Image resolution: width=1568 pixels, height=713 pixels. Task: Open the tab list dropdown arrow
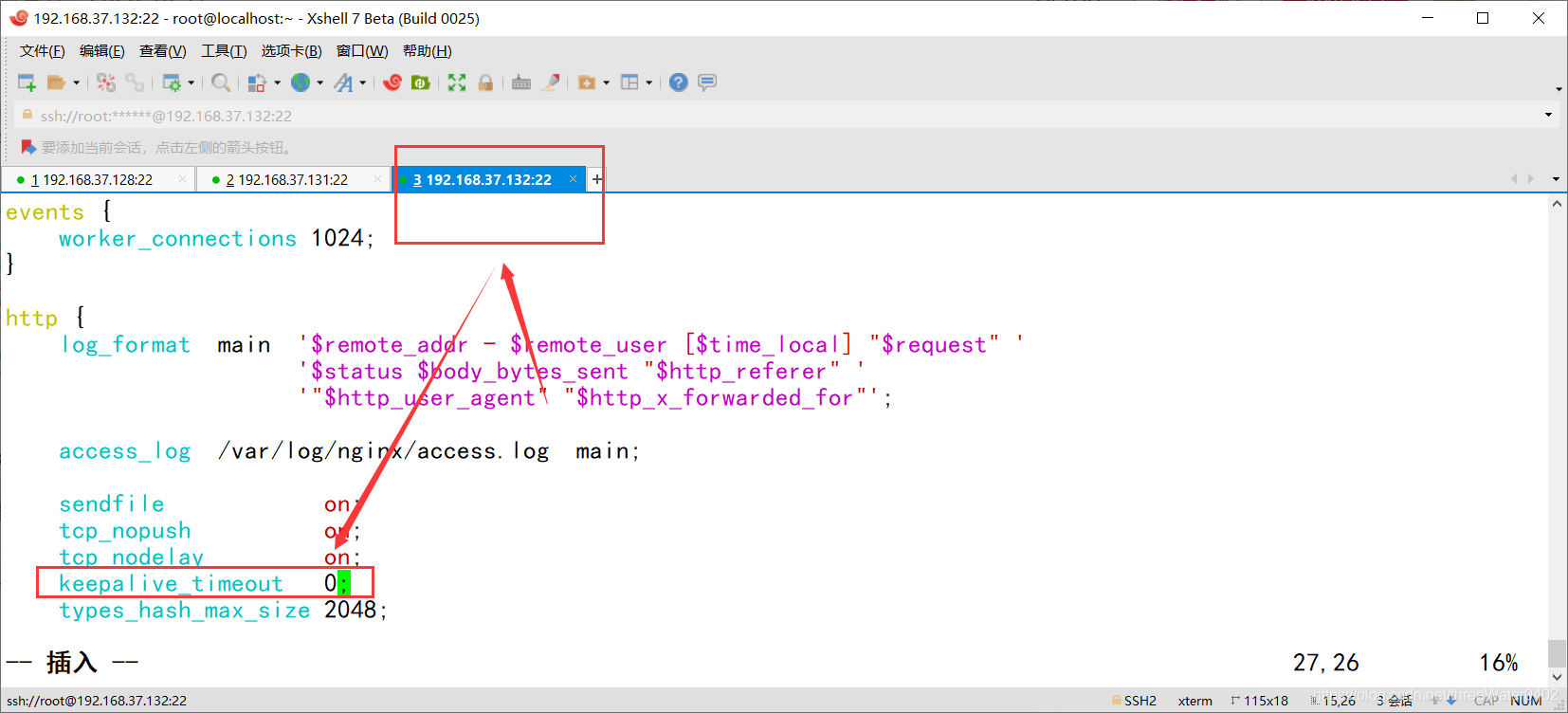1556,179
